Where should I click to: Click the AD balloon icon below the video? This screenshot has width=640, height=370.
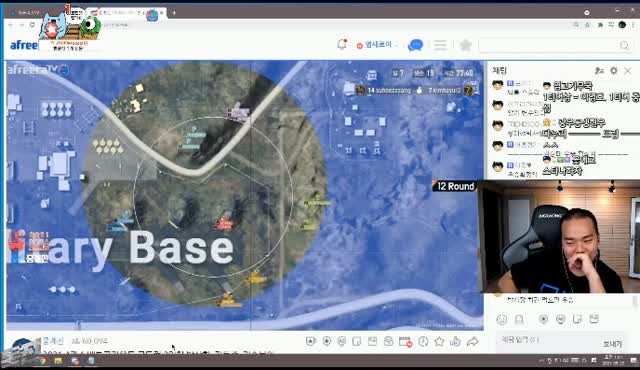[x=342, y=341]
